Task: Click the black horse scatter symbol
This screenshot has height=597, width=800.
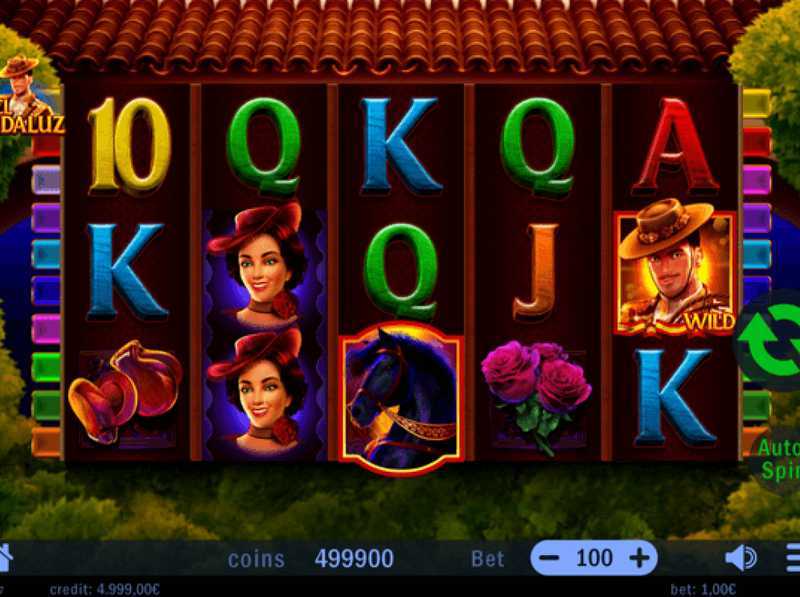Action: pyautogui.click(x=402, y=398)
